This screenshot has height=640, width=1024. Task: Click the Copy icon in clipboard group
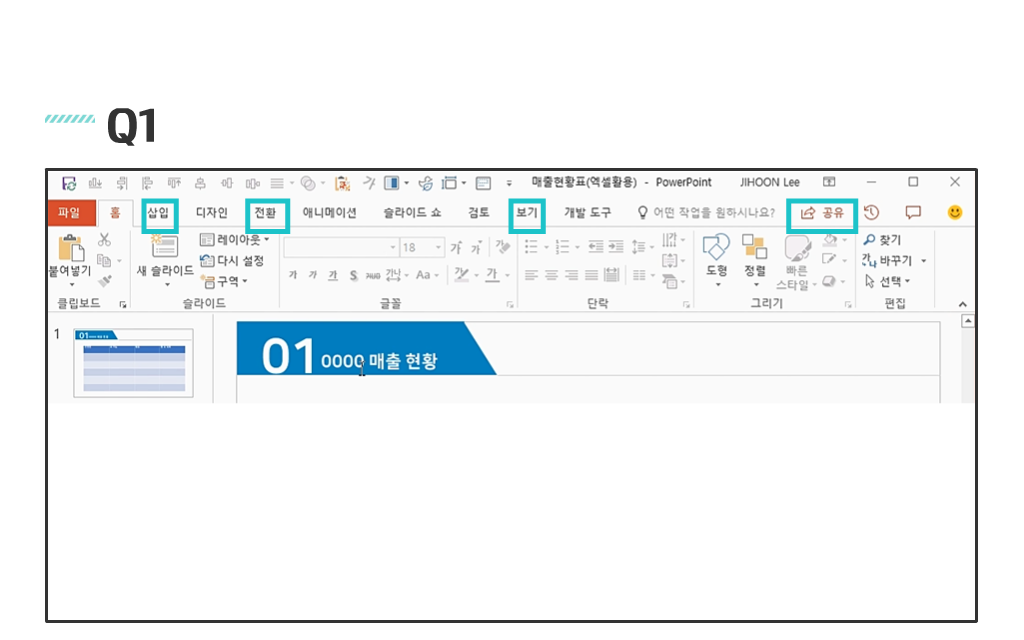[x=104, y=260]
